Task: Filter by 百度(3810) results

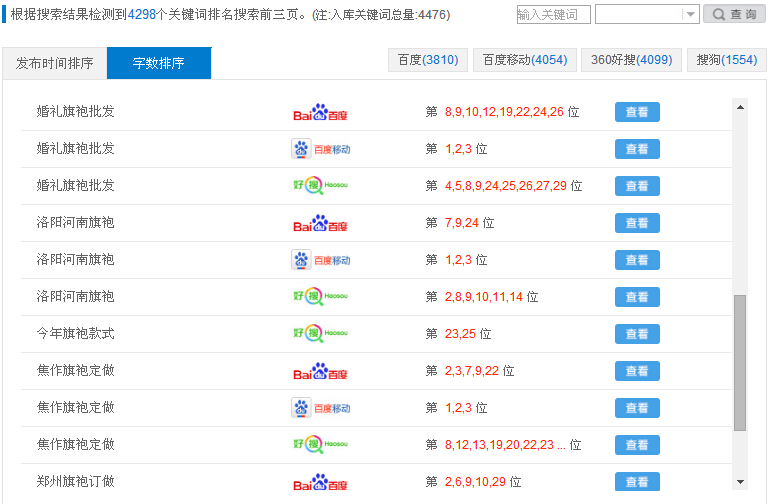Action: (x=428, y=60)
